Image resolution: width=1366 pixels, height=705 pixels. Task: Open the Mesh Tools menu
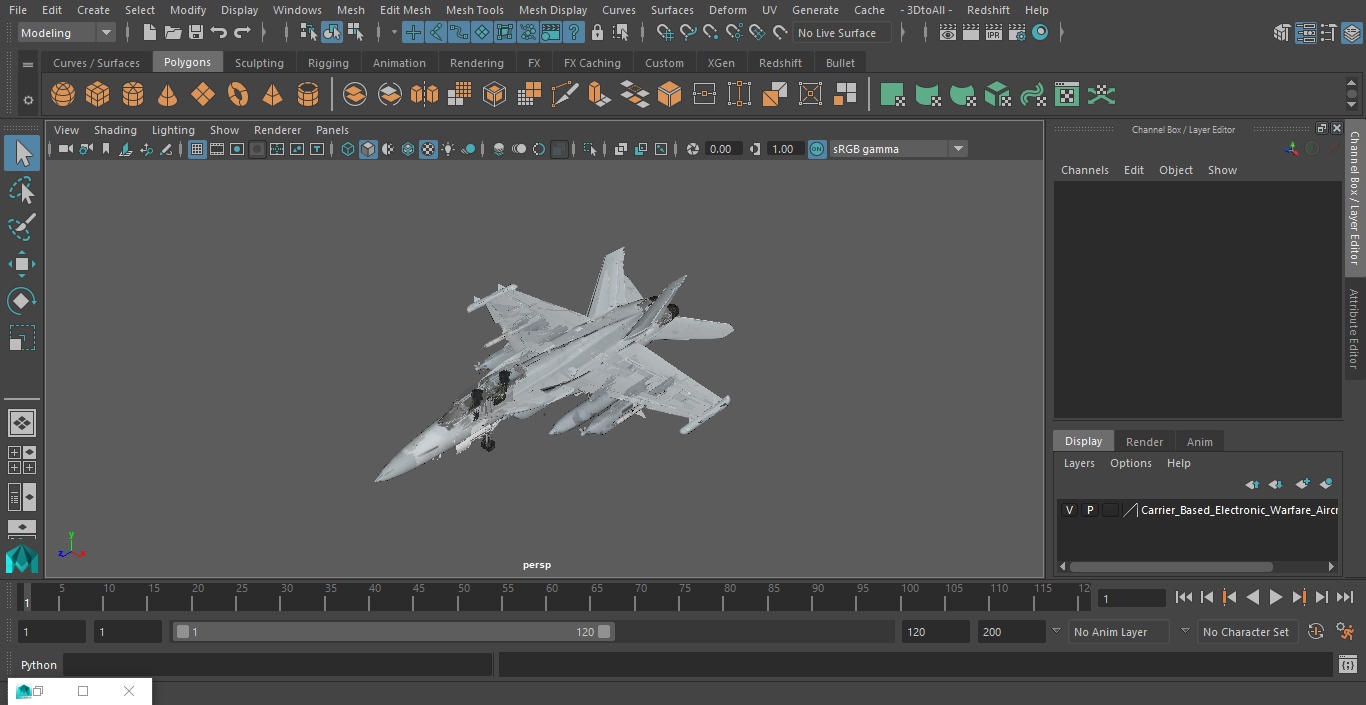(x=475, y=10)
